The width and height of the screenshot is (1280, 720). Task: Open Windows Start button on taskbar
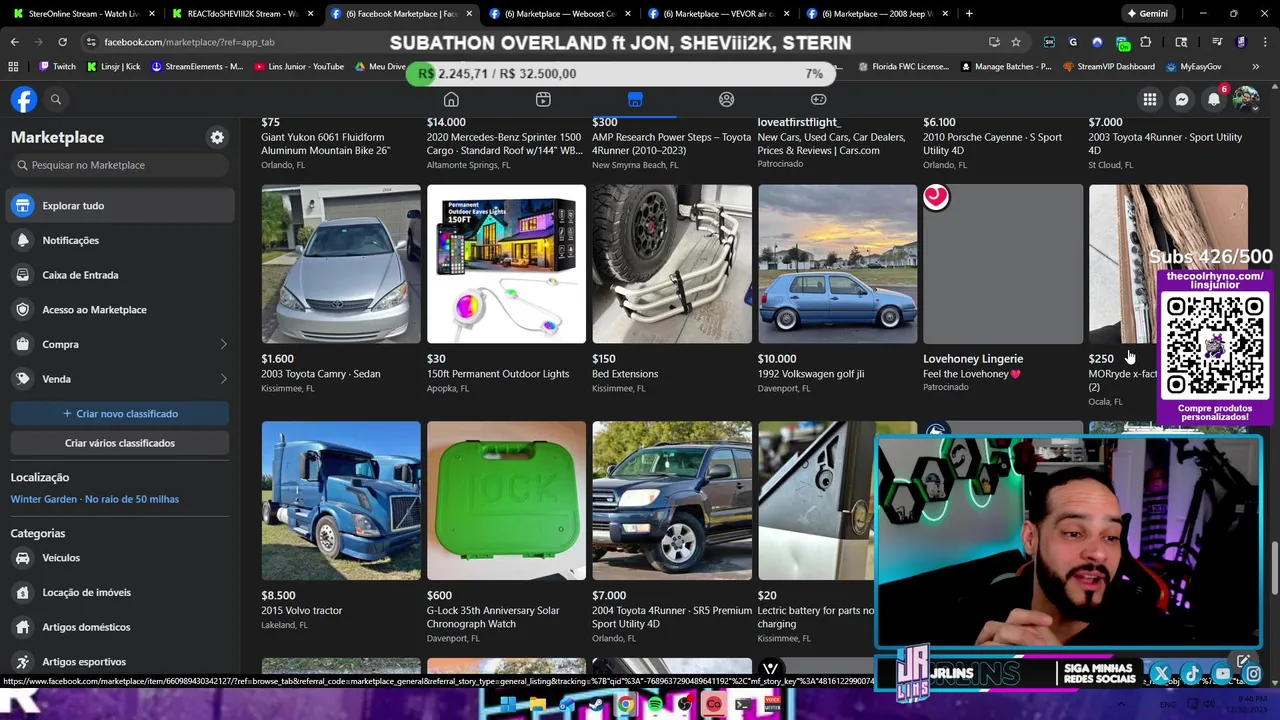coord(508,705)
